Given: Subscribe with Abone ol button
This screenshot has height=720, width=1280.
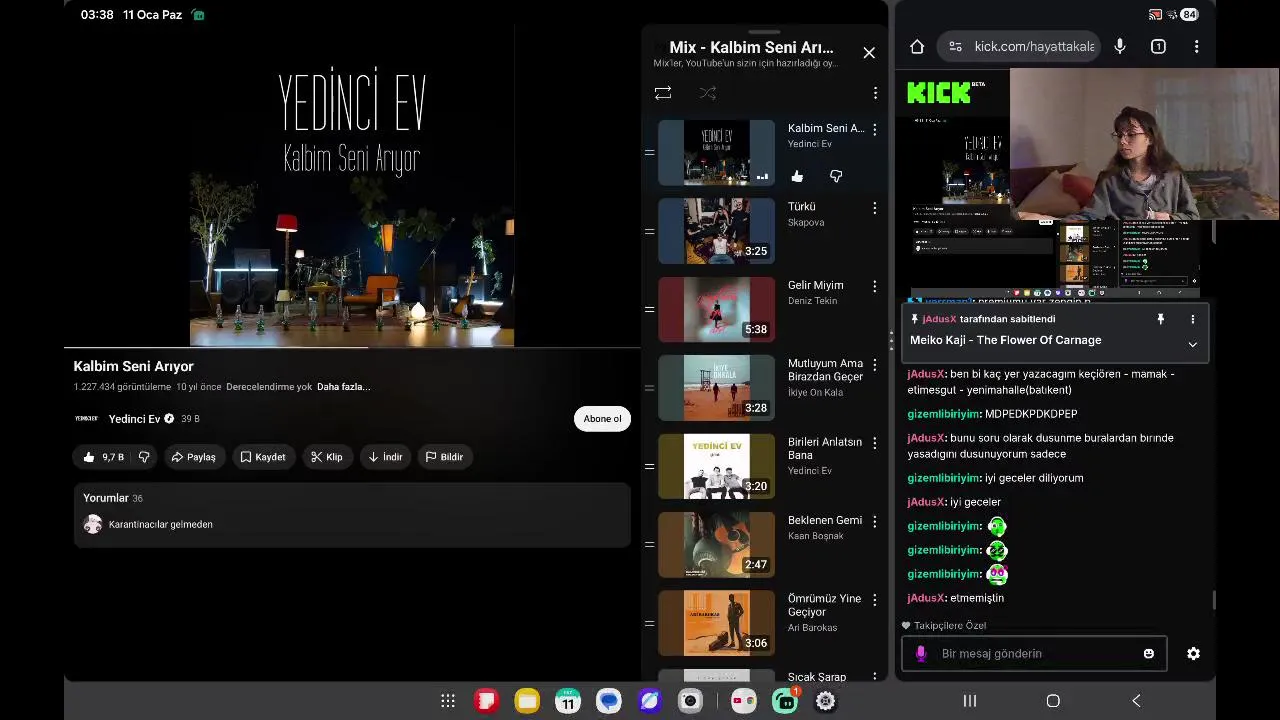Looking at the screenshot, I should [x=602, y=419].
